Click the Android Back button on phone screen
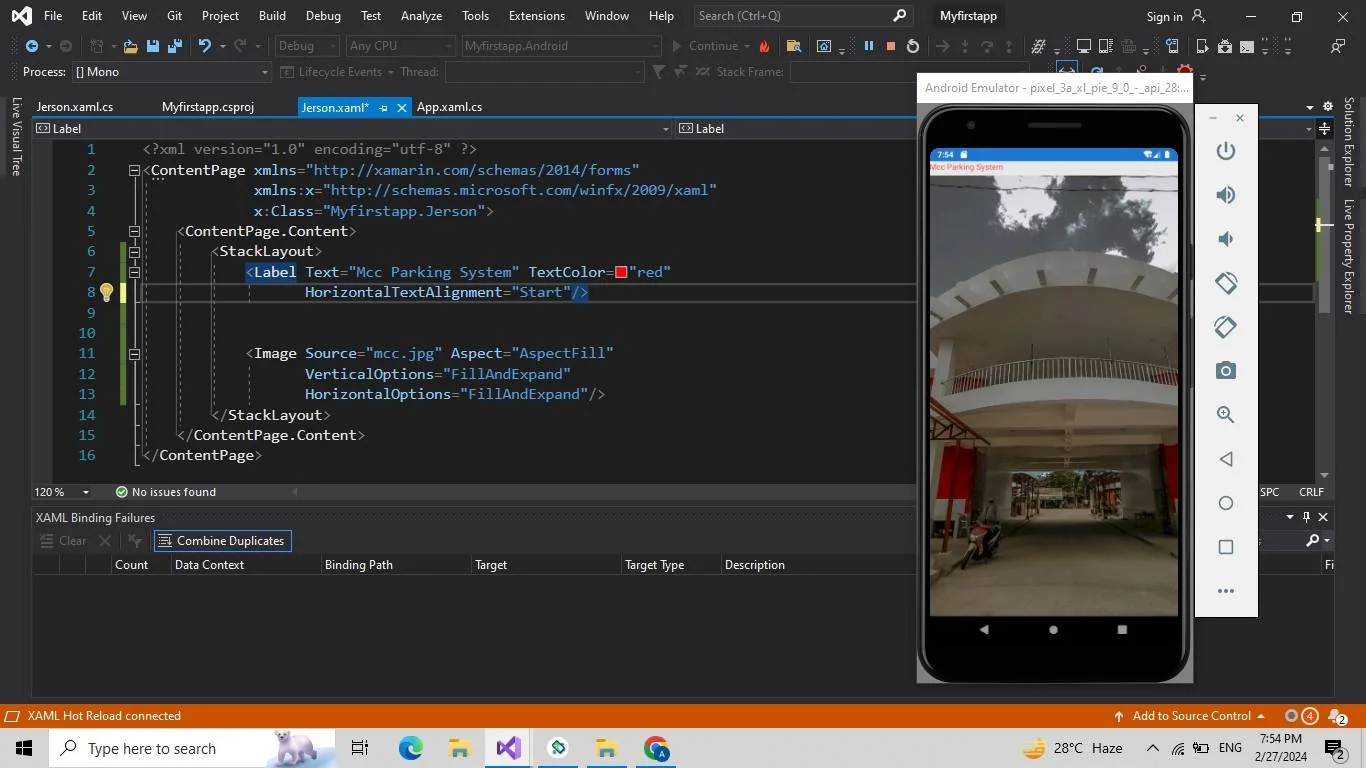 (984, 630)
